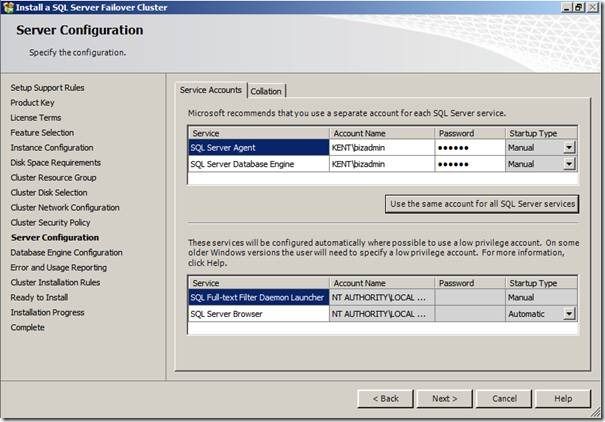Viewport: 605px width, 422px height.
Task: Select the SQL Server Agent service row
Action: [x=259, y=148]
